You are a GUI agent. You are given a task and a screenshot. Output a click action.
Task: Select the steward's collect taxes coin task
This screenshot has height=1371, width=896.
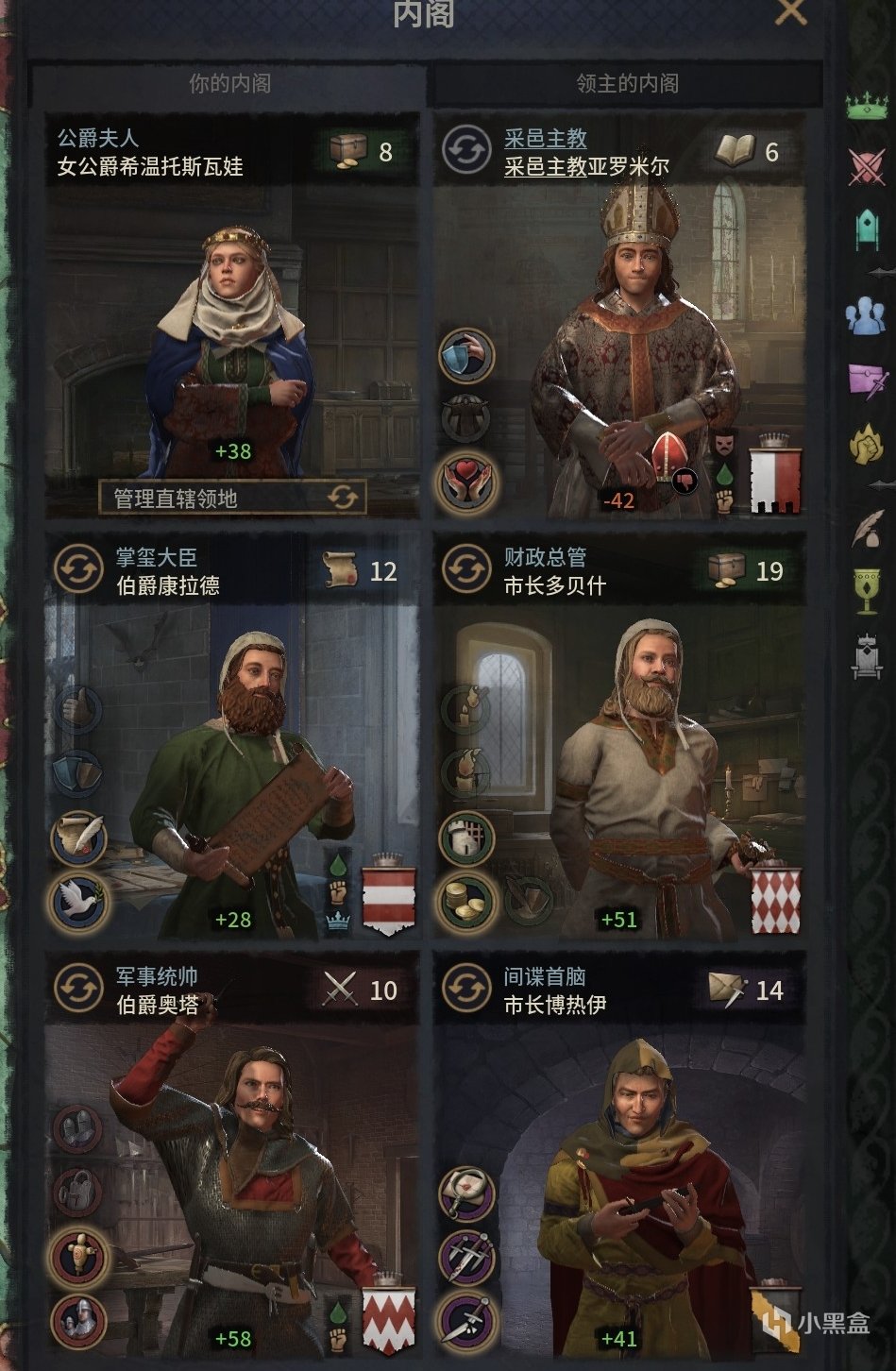coord(466,901)
